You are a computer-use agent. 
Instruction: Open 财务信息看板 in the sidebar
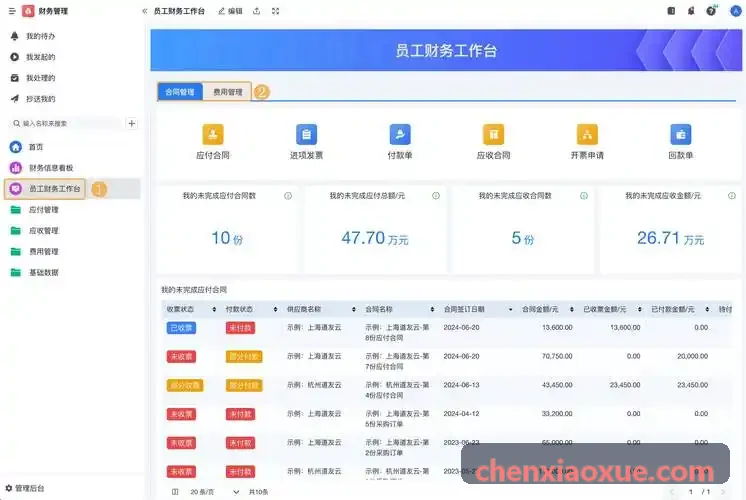pos(51,168)
